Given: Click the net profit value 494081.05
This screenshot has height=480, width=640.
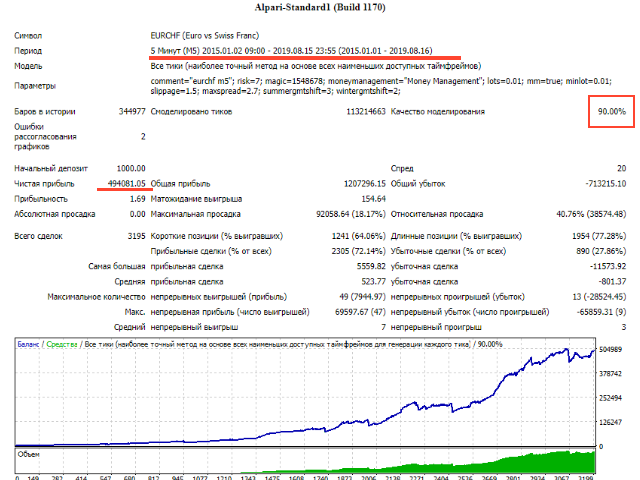Looking at the screenshot, I should click(127, 184).
